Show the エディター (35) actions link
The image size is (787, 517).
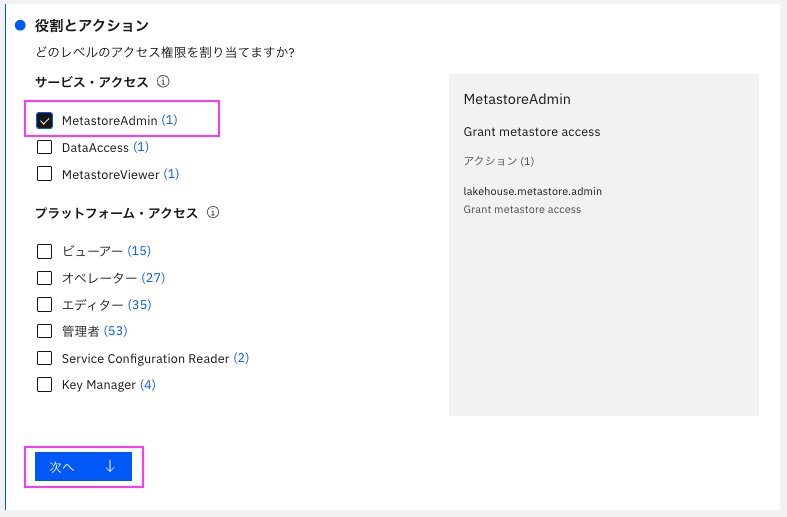point(140,304)
